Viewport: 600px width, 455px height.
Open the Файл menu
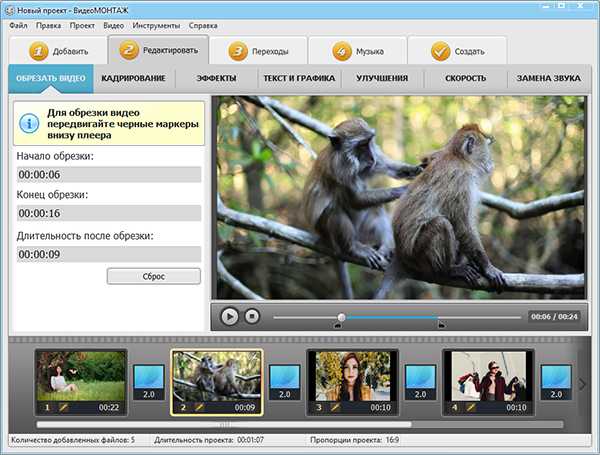tap(18, 24)
